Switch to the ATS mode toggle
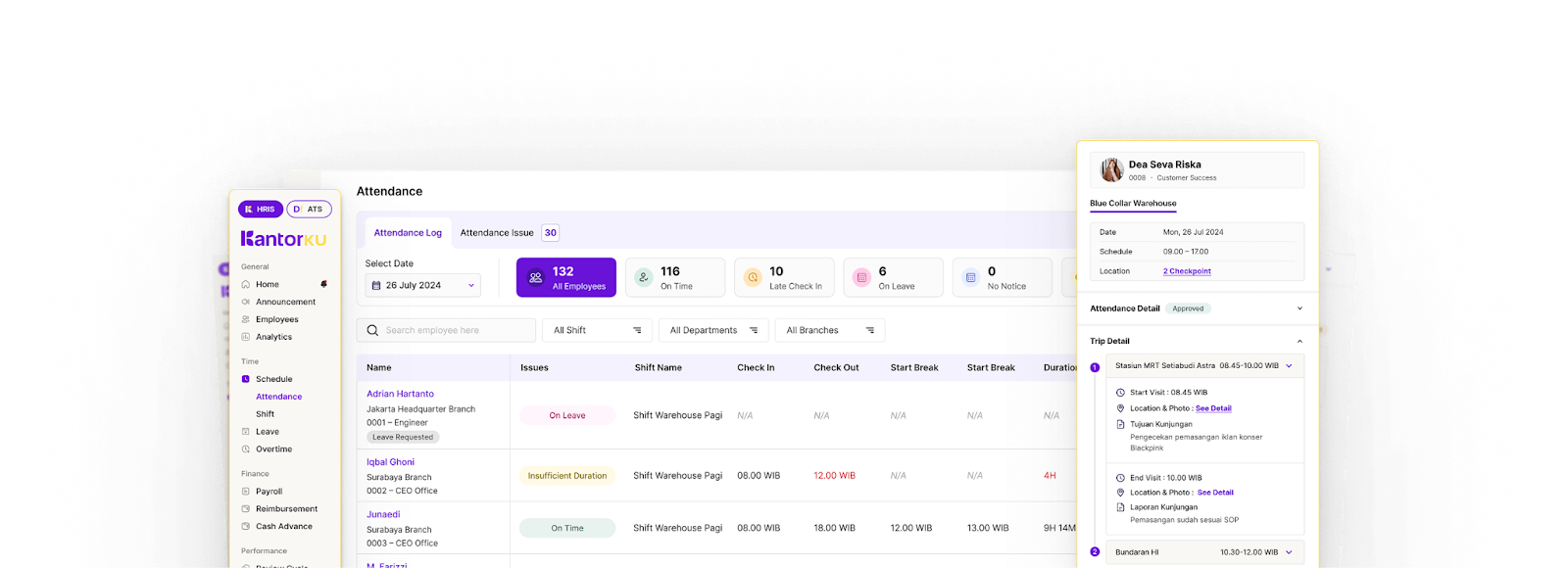 (x=310, y=210)
